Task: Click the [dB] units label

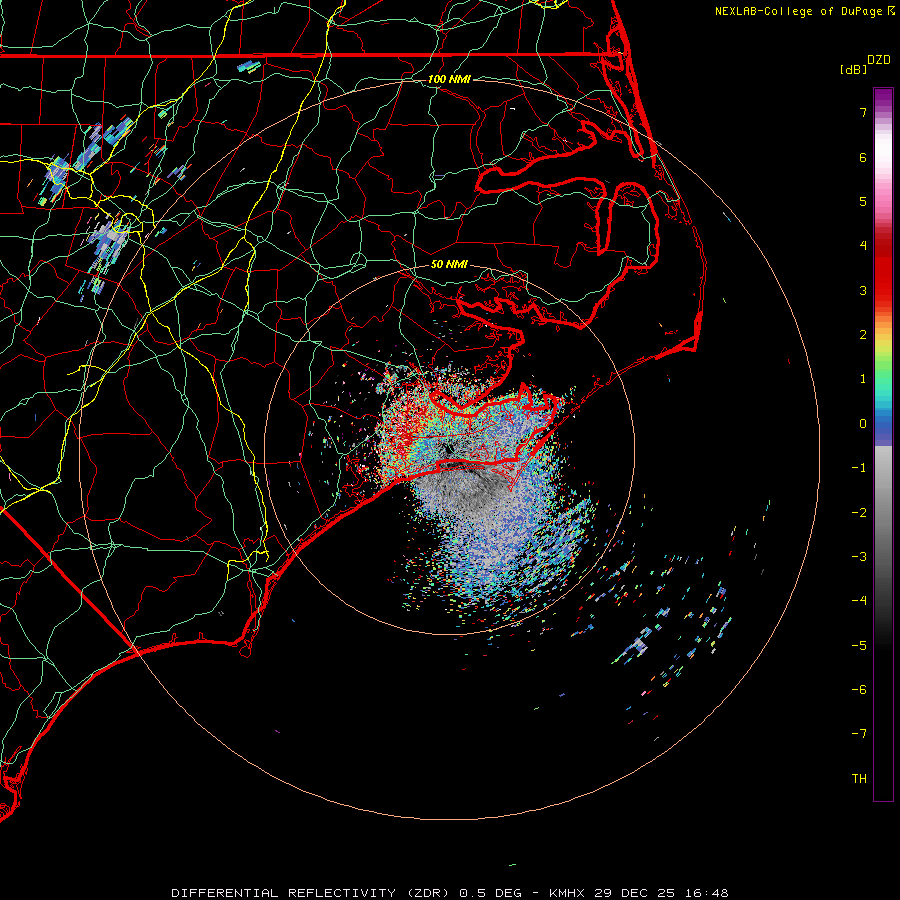Action: 854,69
